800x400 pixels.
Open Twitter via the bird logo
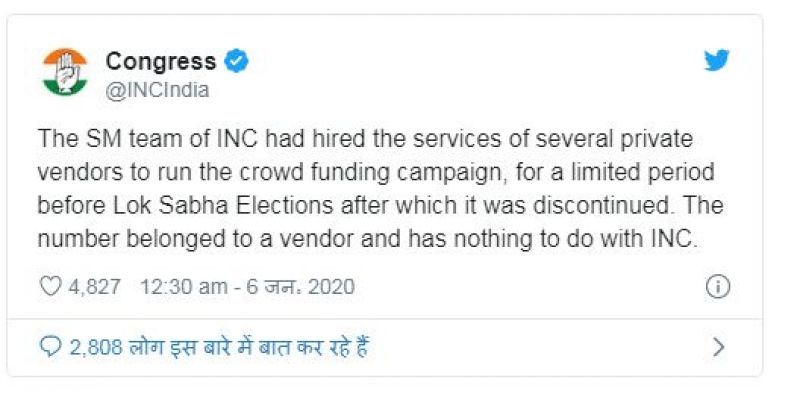coord(717,60)
